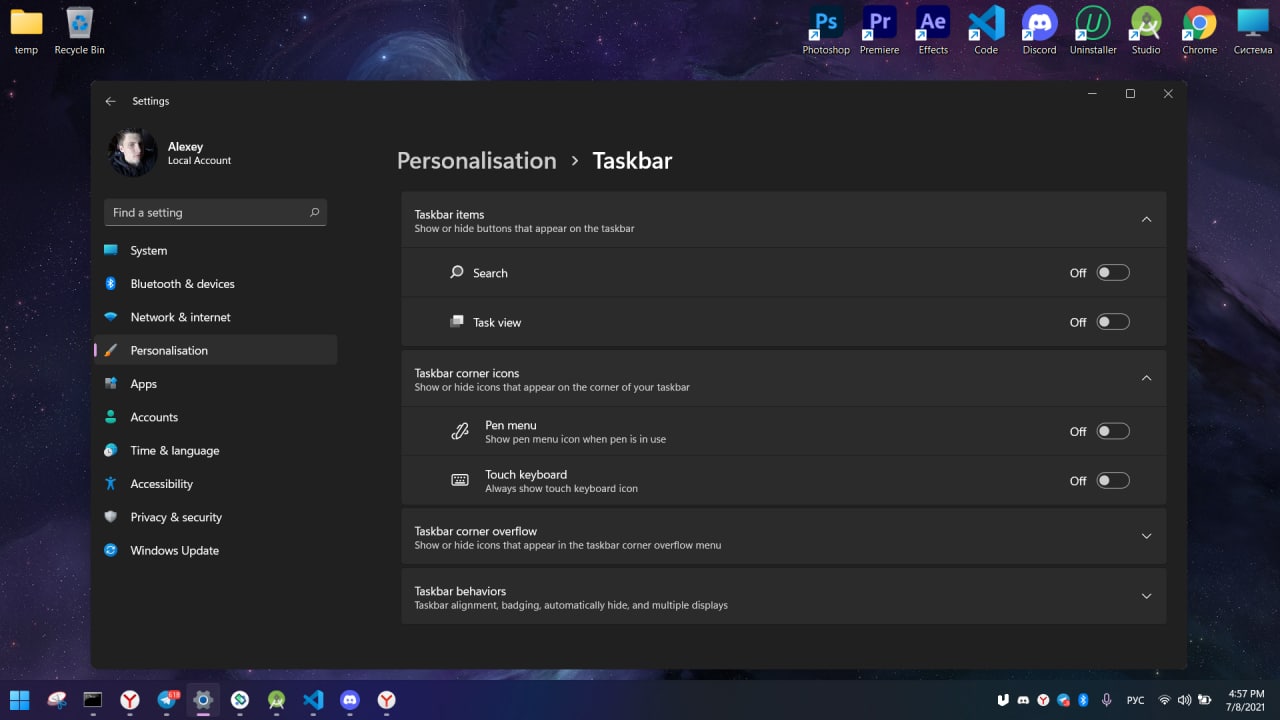Screen dimensions: 1280x720
Task: Click the Find a setting search box
Action: [x=215, y=212]
